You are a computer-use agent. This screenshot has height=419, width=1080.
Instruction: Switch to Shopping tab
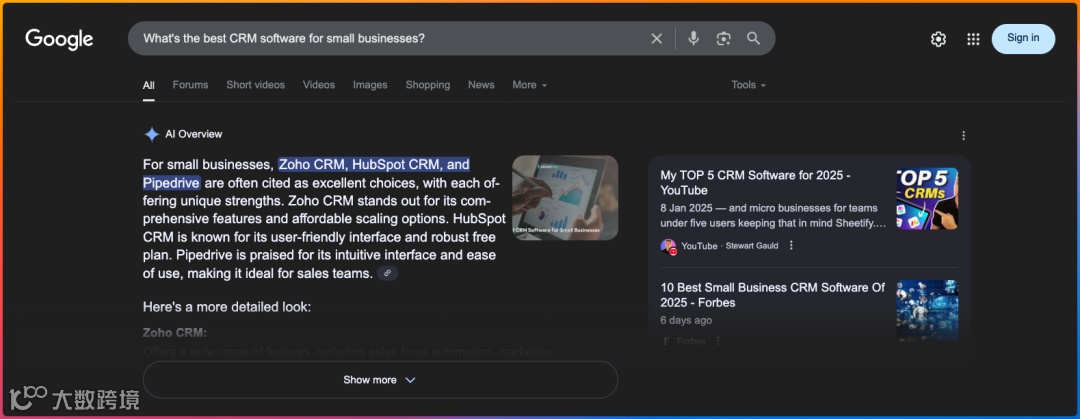(428, 85)
